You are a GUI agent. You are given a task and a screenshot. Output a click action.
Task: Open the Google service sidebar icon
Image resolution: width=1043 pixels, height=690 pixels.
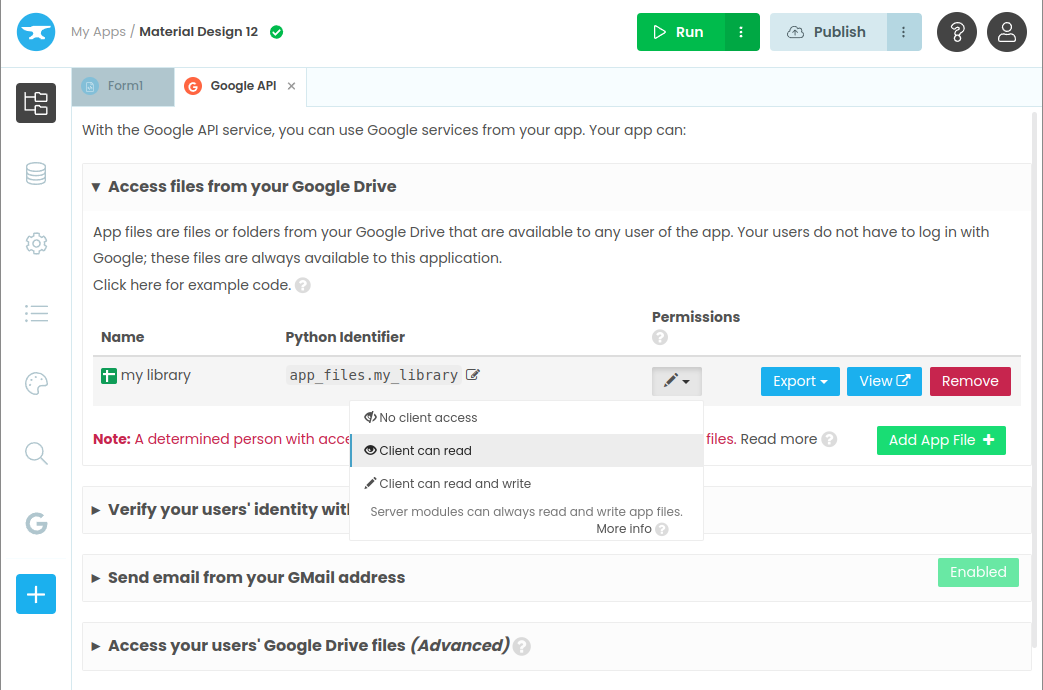click(36, 523)
